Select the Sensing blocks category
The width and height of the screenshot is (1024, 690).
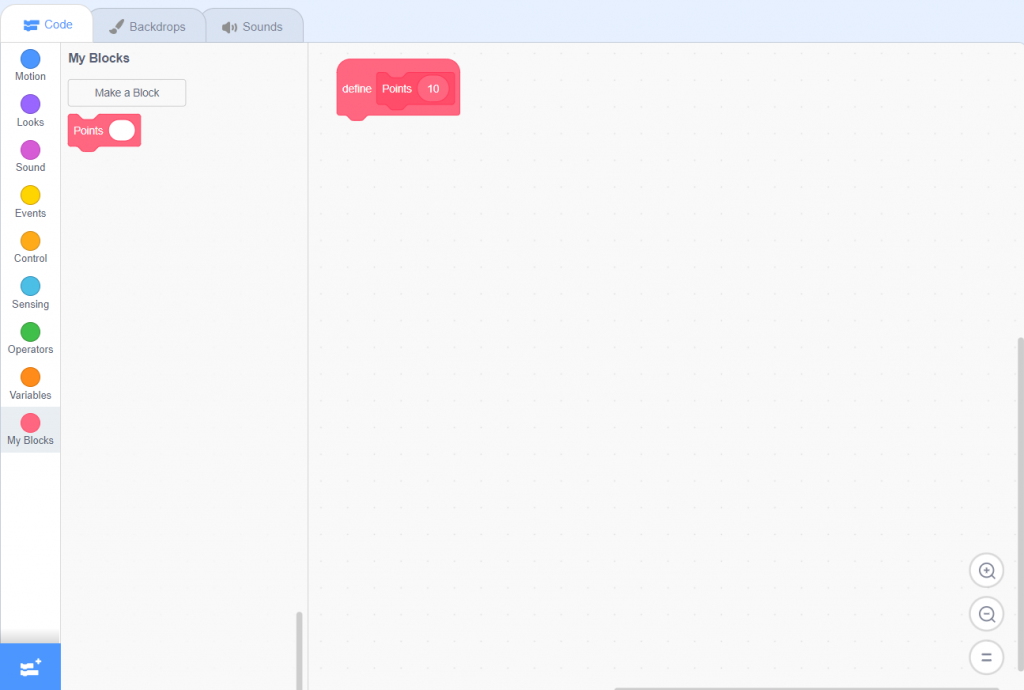coord(30,293)
